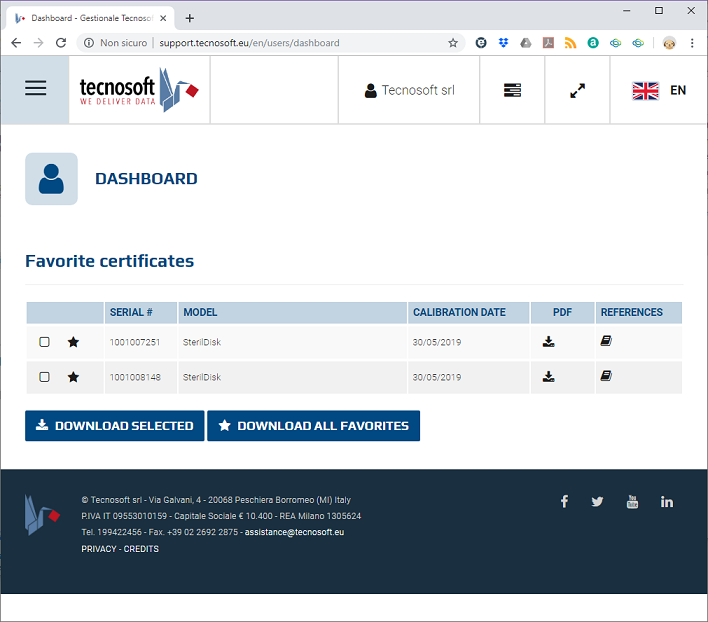
Task: Open the Tecnosoft srl user menu
Action: click(x=409, y=90)
